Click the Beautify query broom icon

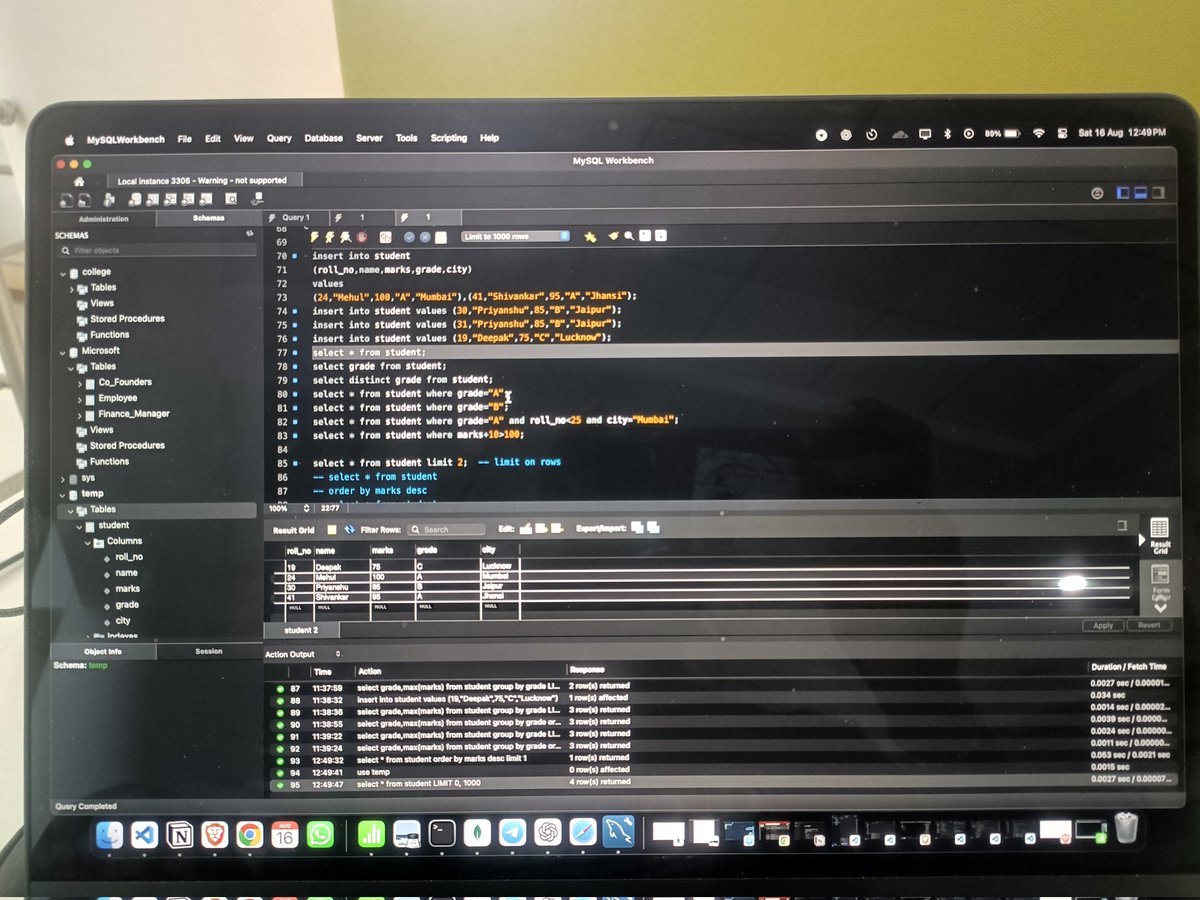tap(613, 236)
